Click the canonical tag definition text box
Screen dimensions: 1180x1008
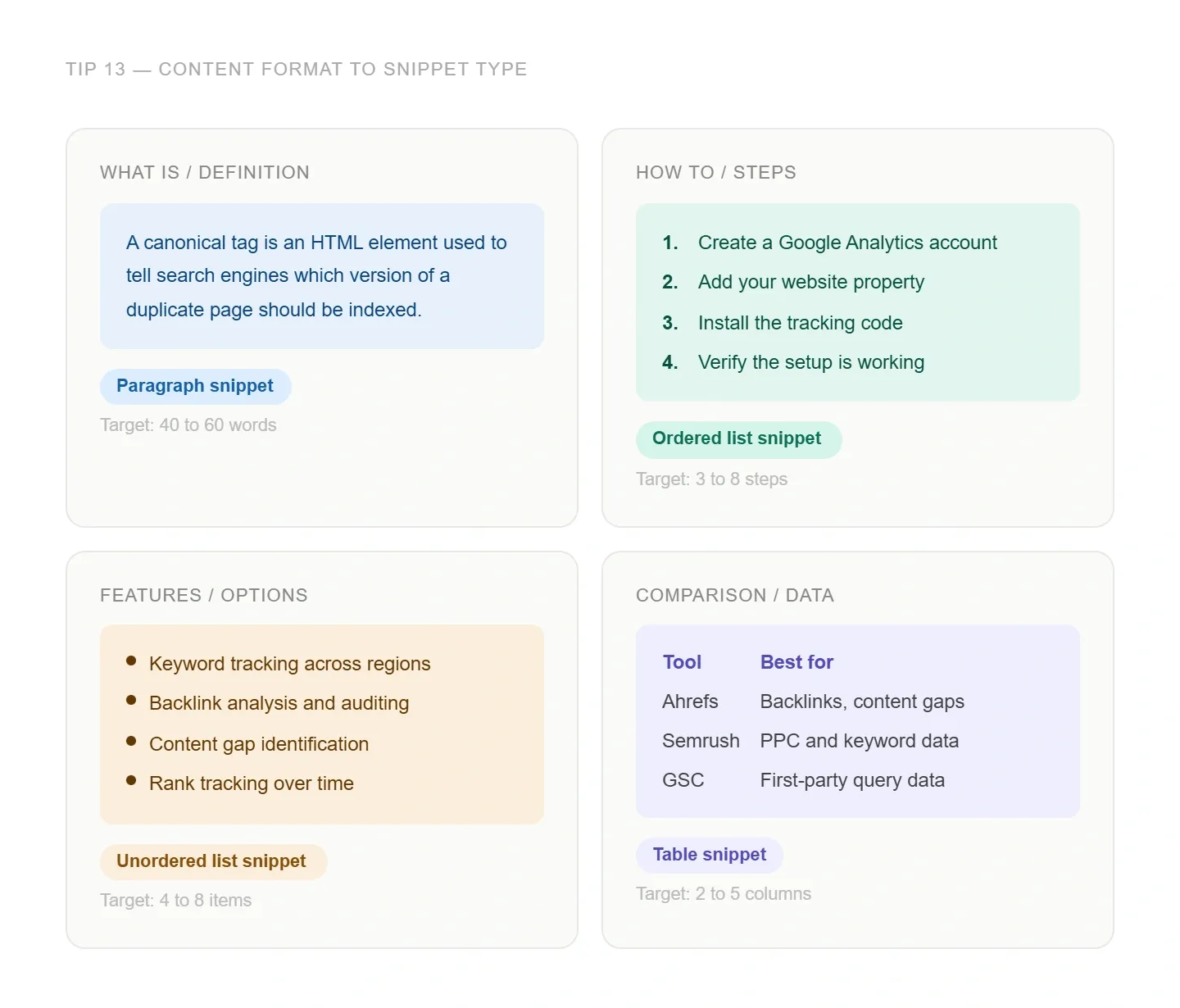click(321, 276)
